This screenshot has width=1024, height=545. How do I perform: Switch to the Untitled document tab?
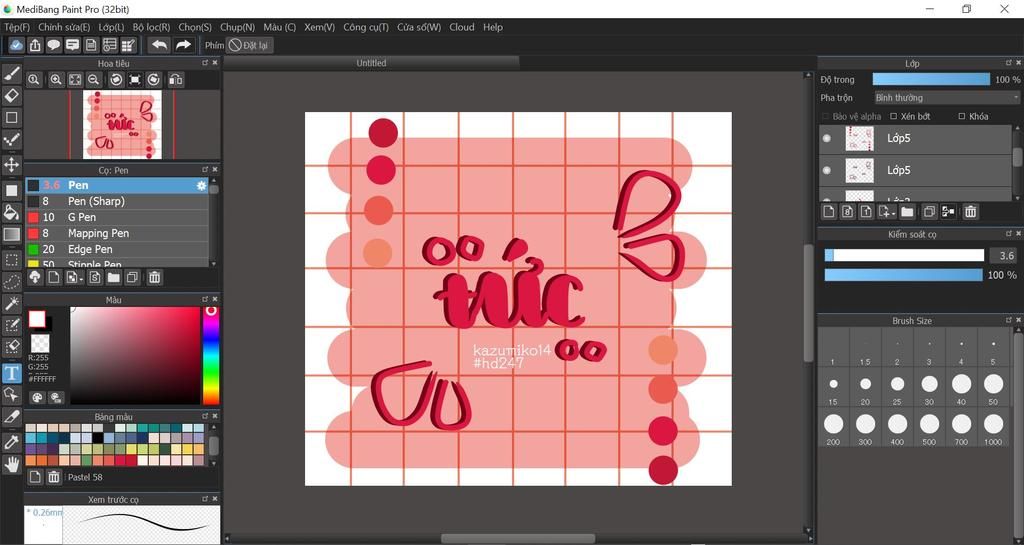pyautogui.click(x=371, y=63)
